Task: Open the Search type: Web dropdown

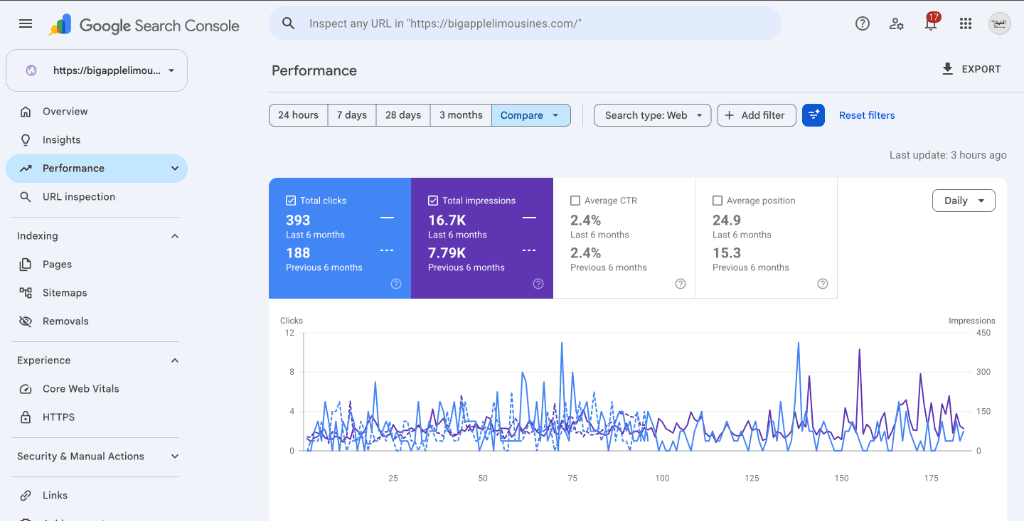Action: click(652, 116)
